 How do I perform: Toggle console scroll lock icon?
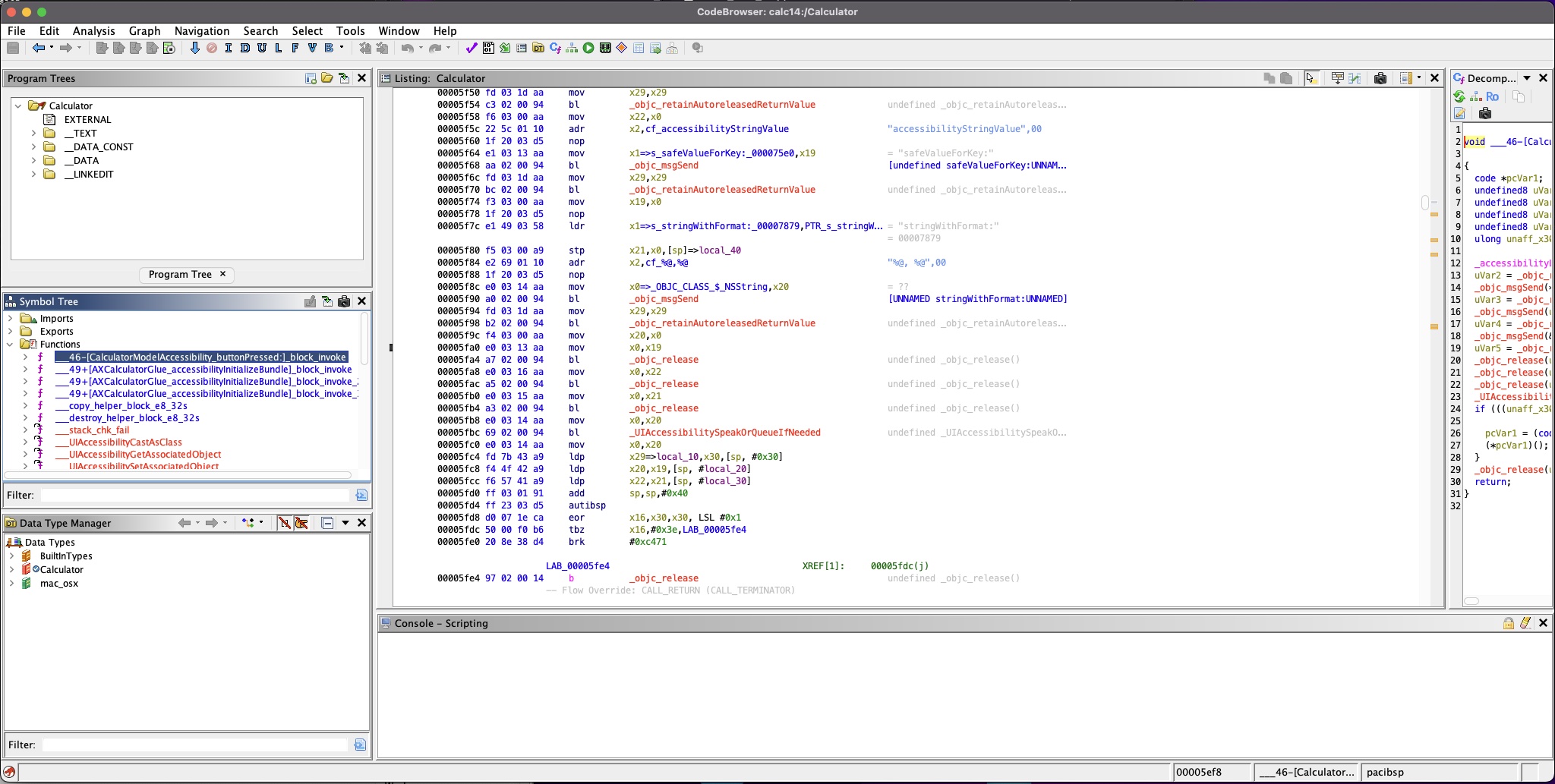tap(1509, 623)
